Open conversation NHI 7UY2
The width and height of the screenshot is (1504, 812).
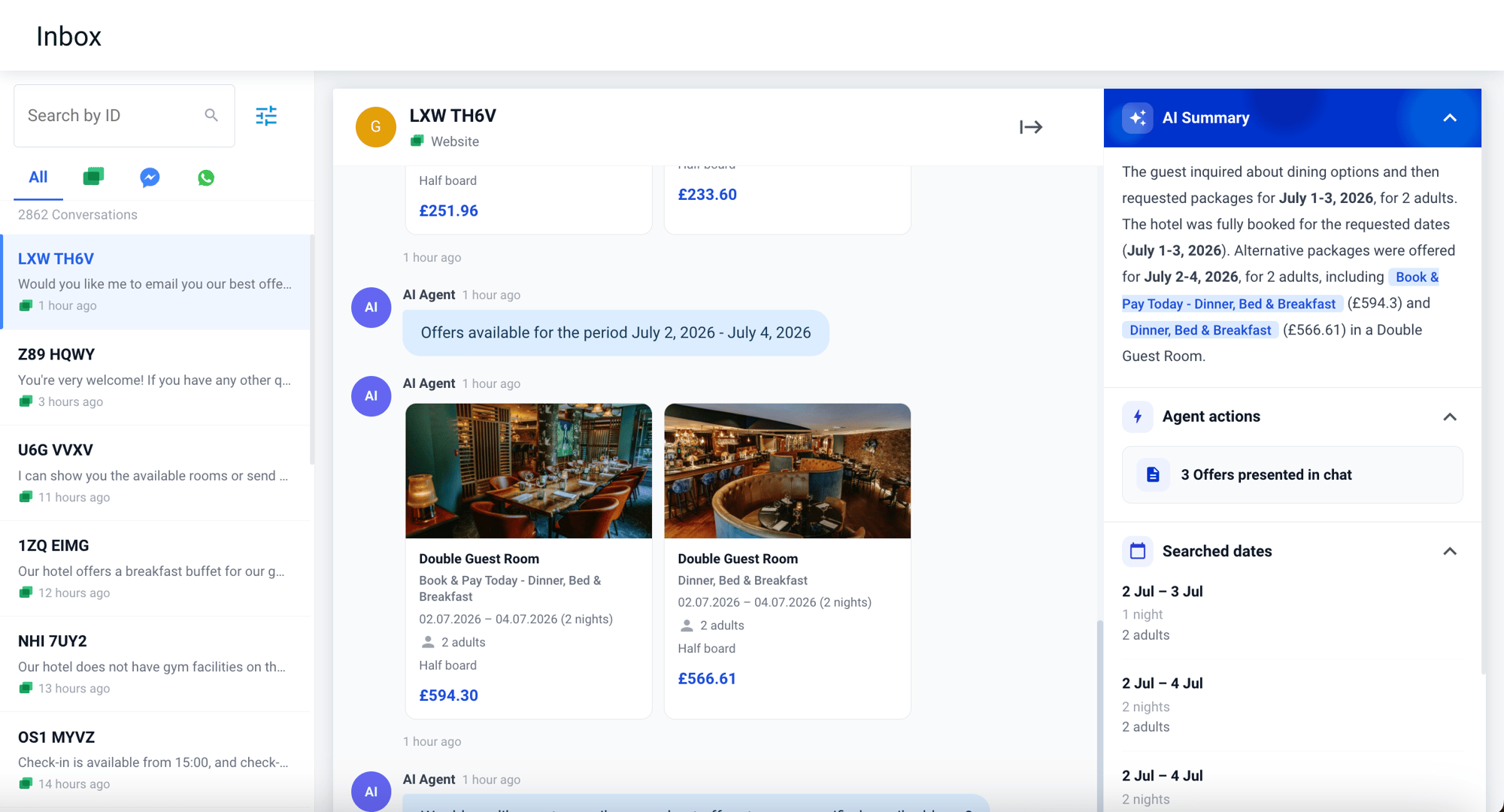(156, 664)
